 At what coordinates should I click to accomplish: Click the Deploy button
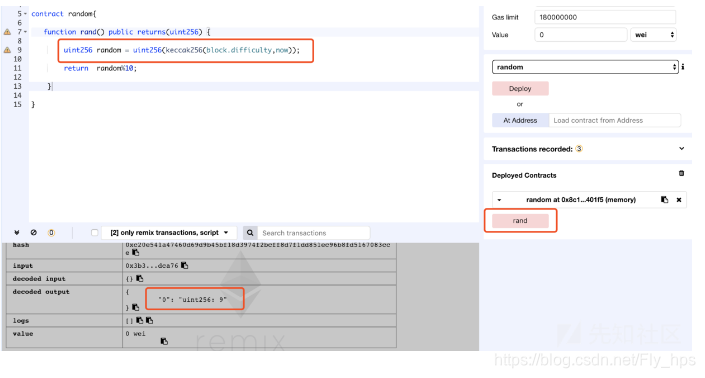[x=520, y=89]
